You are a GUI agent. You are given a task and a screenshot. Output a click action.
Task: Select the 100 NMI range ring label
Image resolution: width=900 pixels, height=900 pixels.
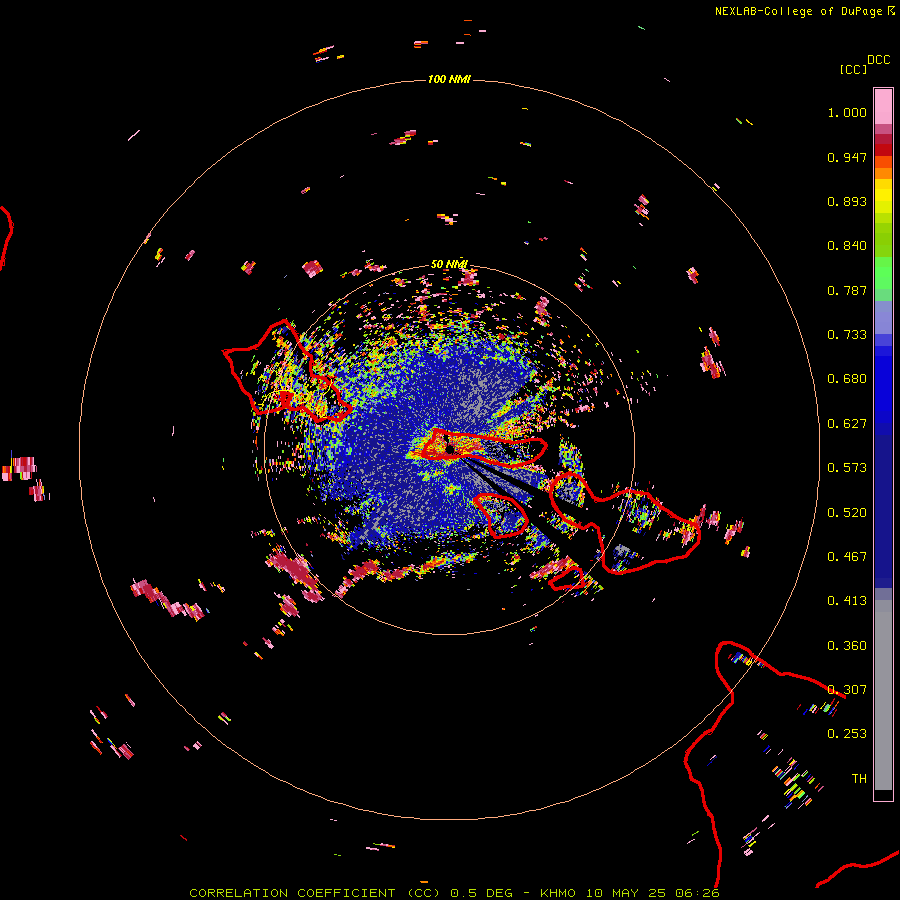[449, 79]
